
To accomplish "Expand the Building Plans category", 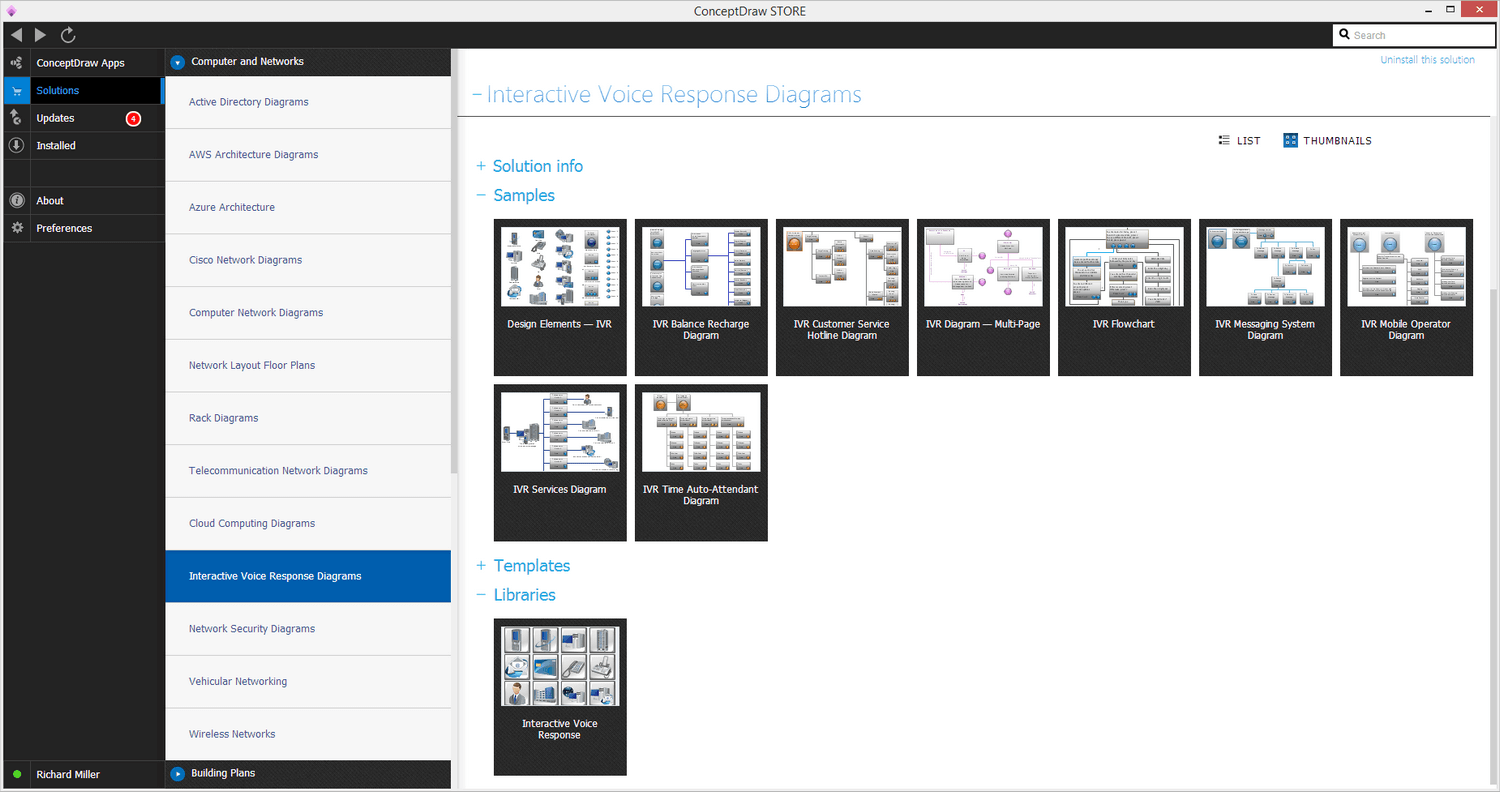I will pos(178,773).
